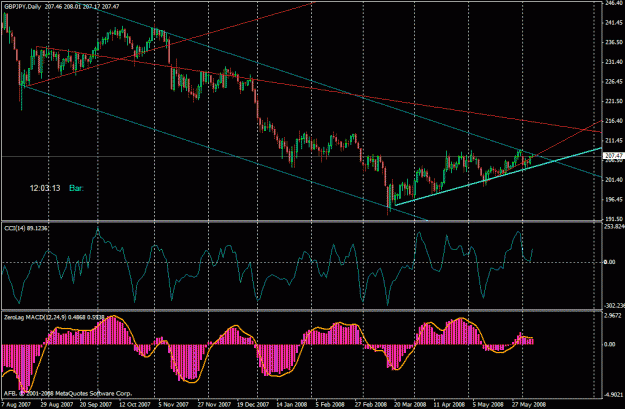This screenshot has width=625, height=409.
Task: Select the 12 Oct 2007 date label
Action: point(135,404)
